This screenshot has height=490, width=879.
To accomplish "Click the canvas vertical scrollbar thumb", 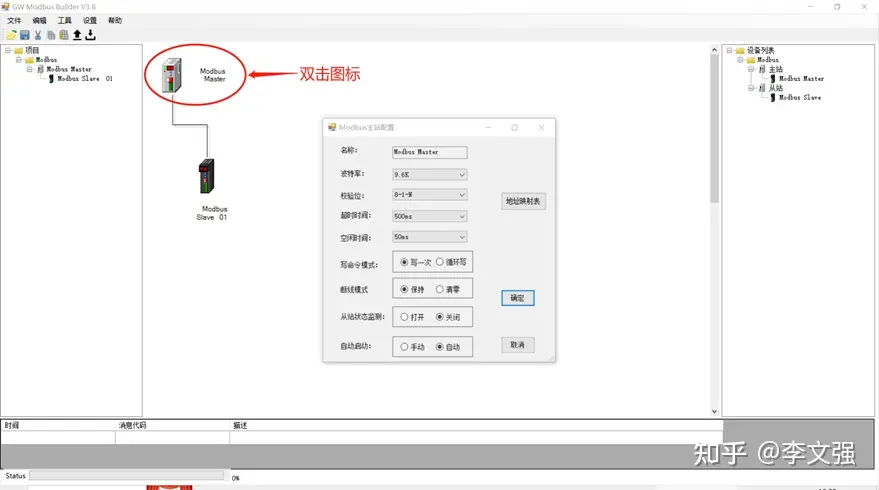I will [x=714, y=129].
